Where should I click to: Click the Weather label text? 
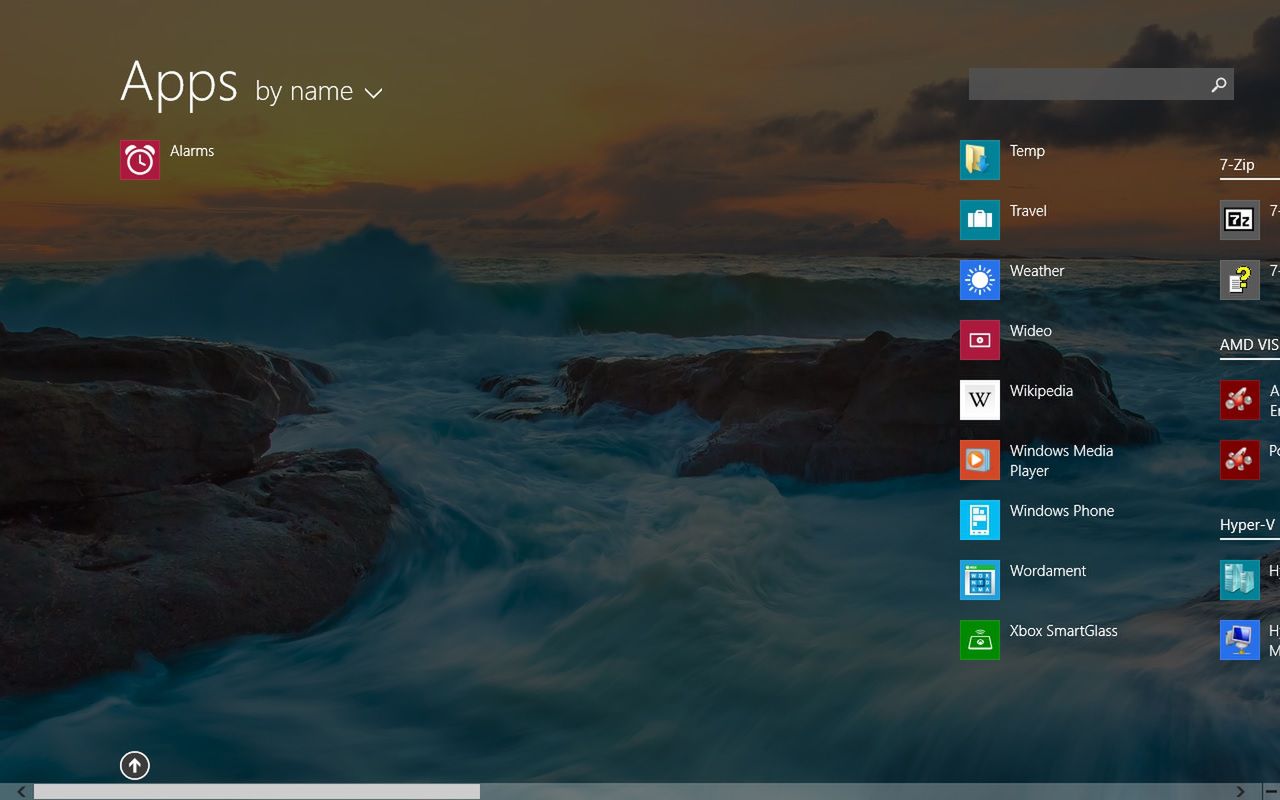click(1037, 271)
